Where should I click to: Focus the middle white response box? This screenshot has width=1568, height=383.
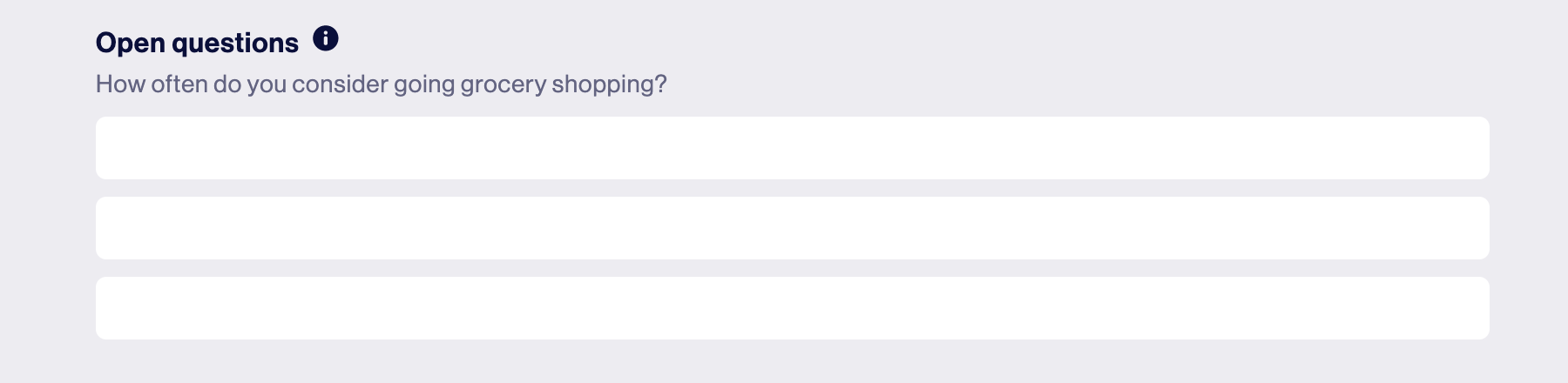click(792, 228)
